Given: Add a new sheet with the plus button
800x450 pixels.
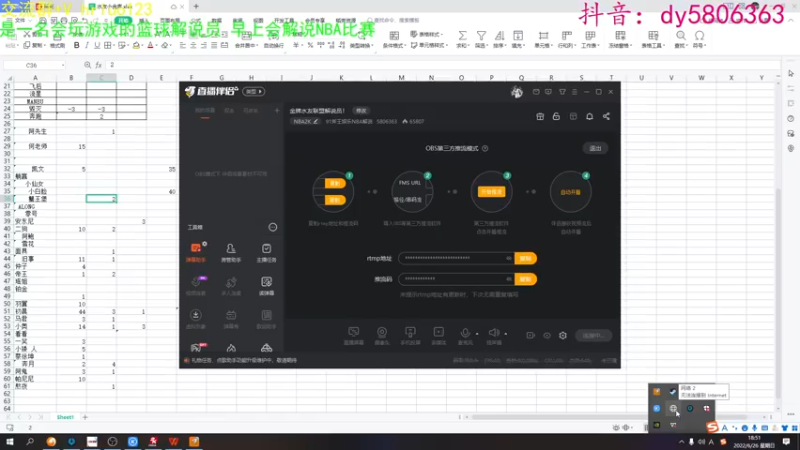Looking at the screenshot, I should [85, 417].
